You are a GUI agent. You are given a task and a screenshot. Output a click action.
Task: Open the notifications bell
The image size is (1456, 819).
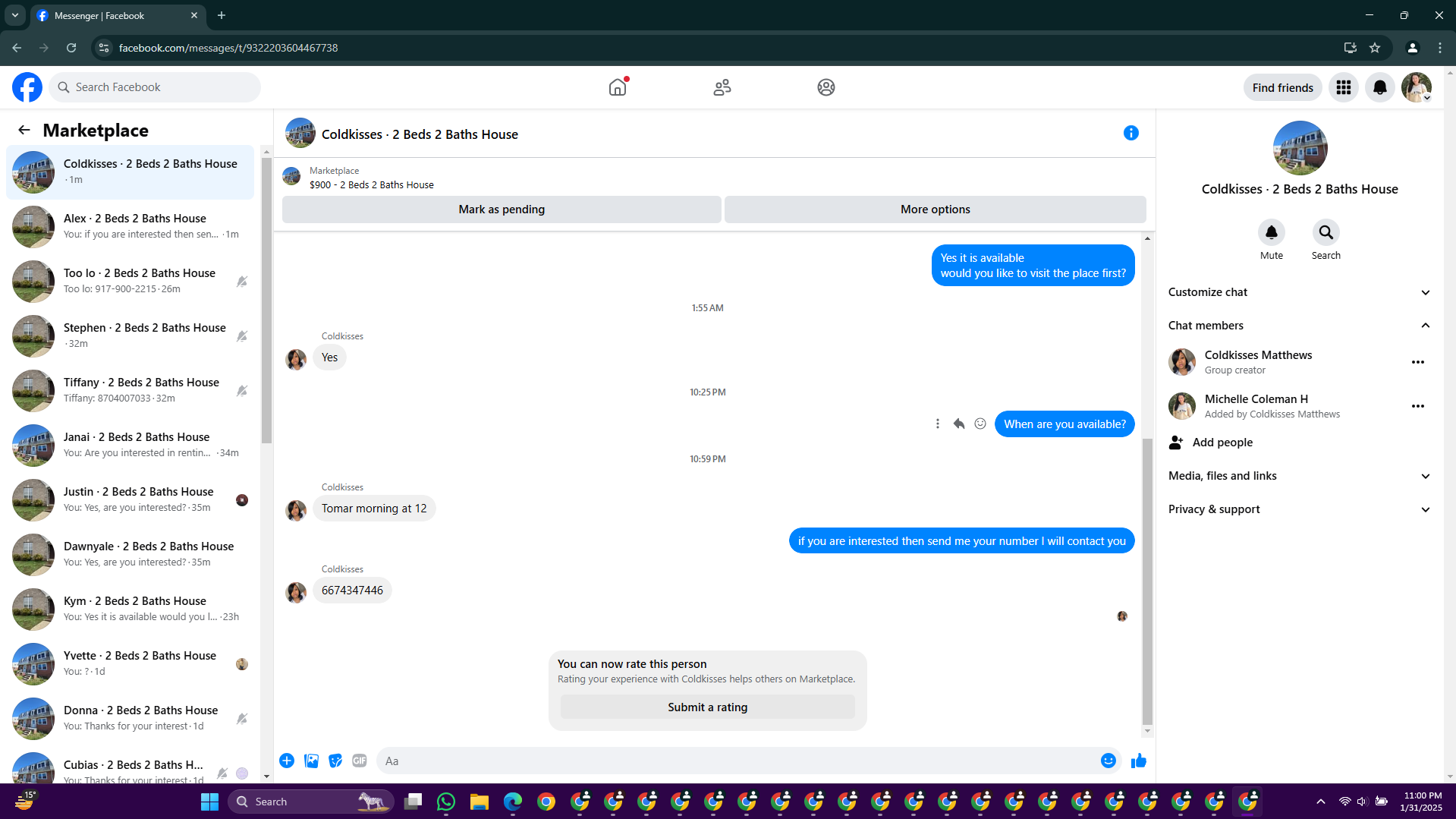[x=1380, y=87]
